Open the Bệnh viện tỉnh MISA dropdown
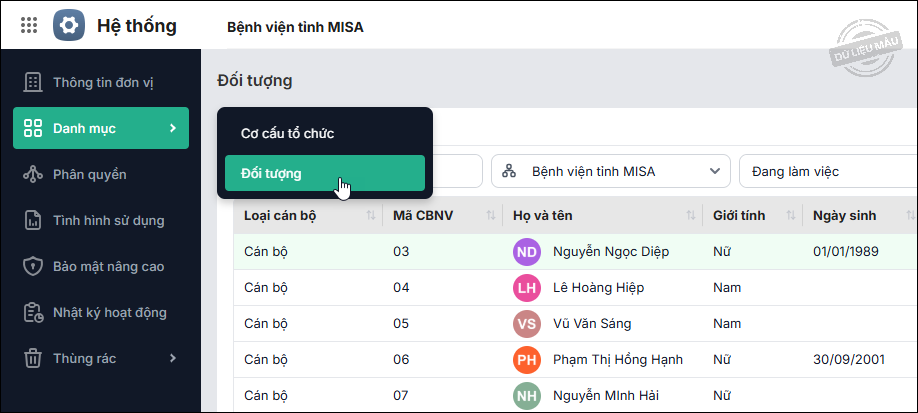918x413 pixels. [610, 171]
